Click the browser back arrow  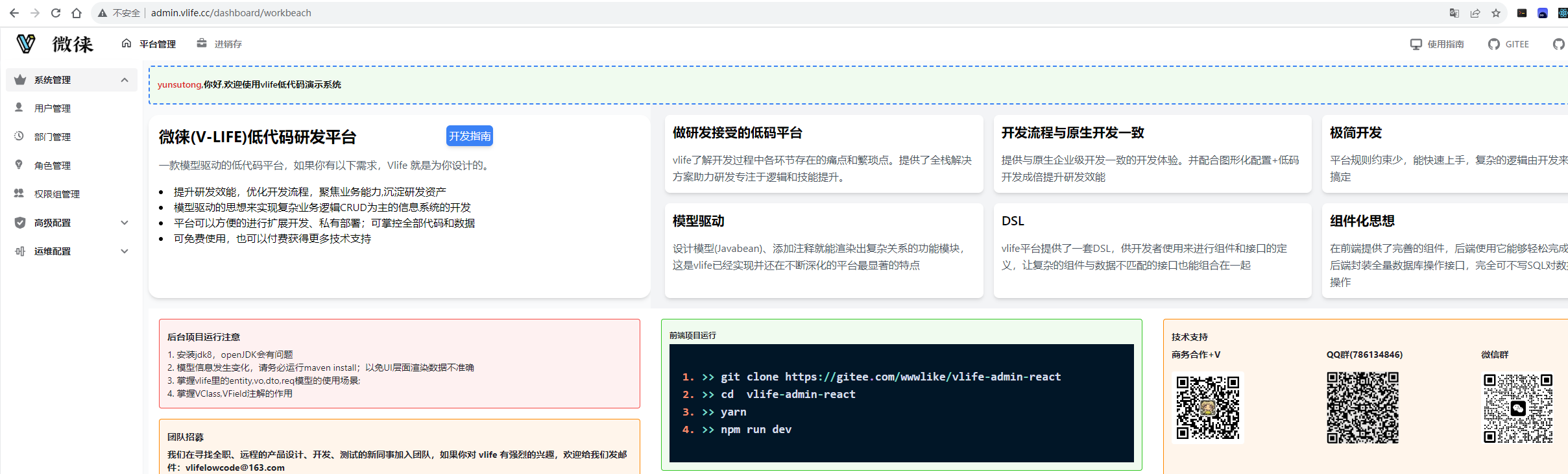tap(14, 13)
